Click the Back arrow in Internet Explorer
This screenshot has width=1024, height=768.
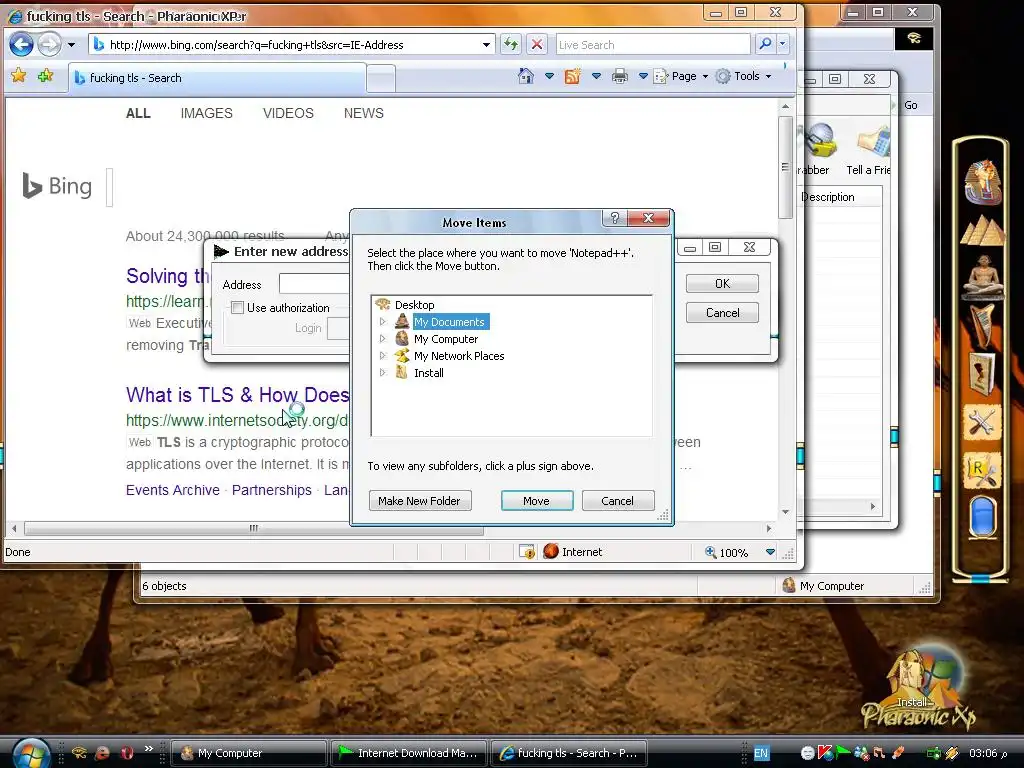tap(21, 44)
